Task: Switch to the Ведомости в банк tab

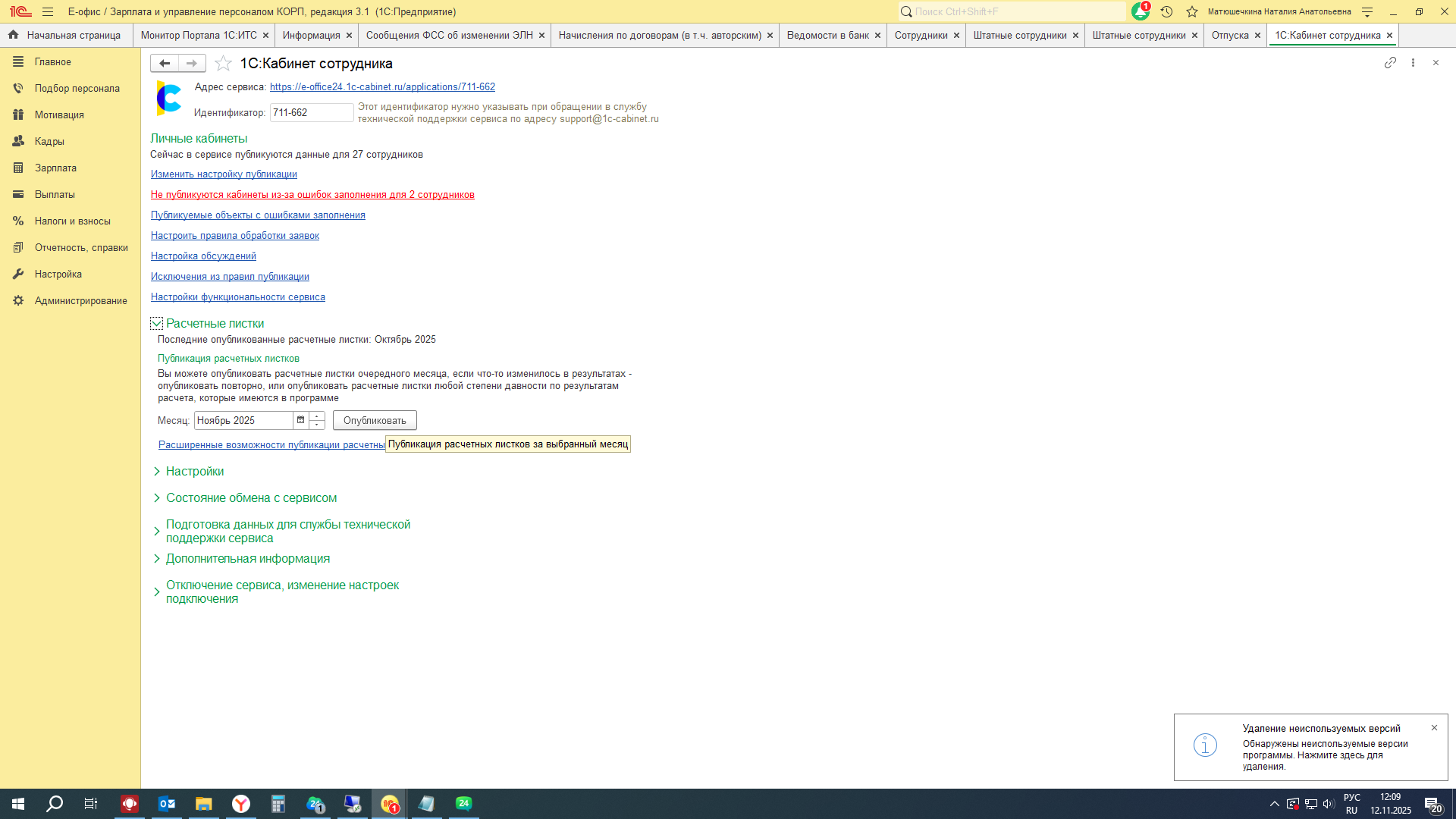Action: point(828,36)
